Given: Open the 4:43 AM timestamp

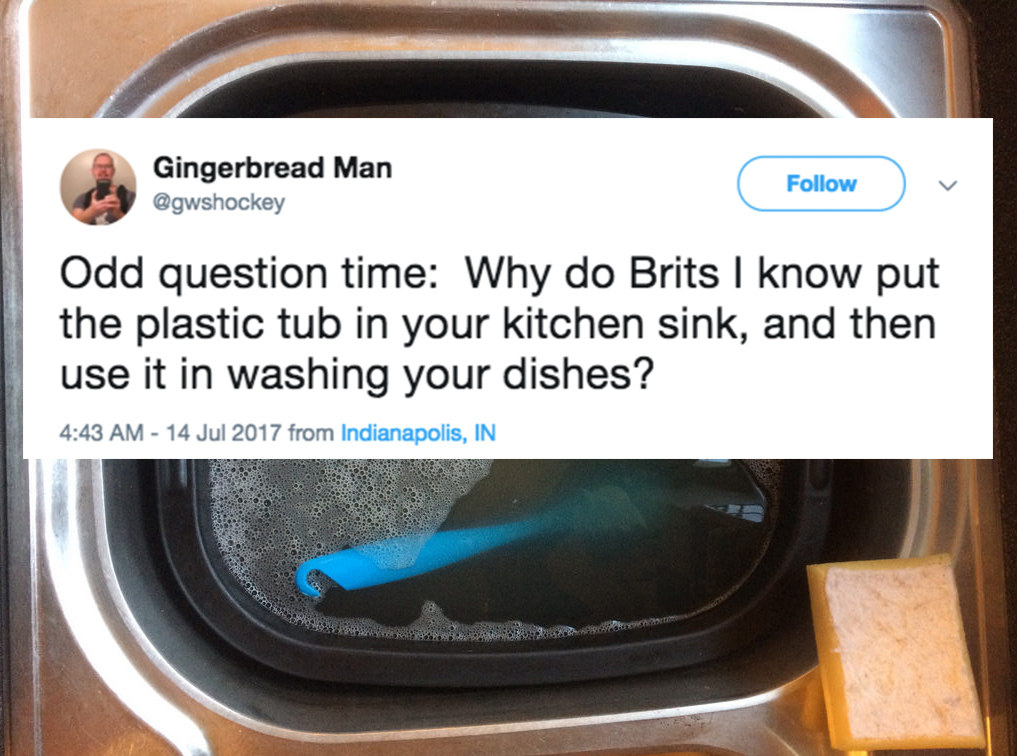Looking at the screenshot, I should (101, 432).
